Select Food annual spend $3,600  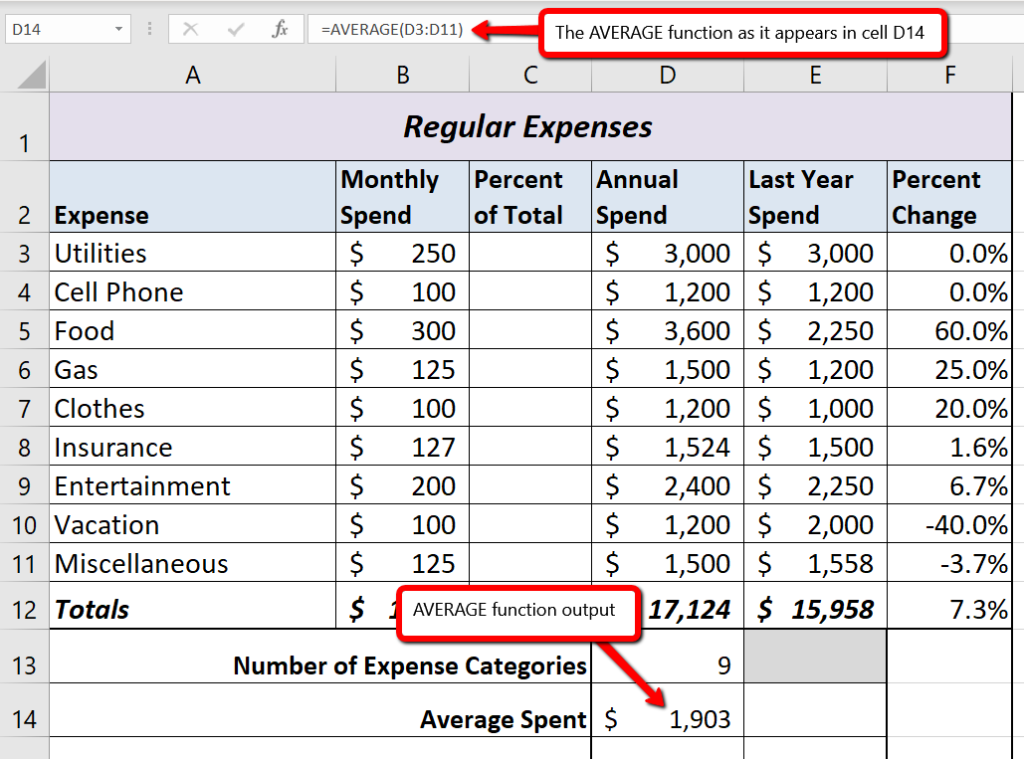click(667, 330)
